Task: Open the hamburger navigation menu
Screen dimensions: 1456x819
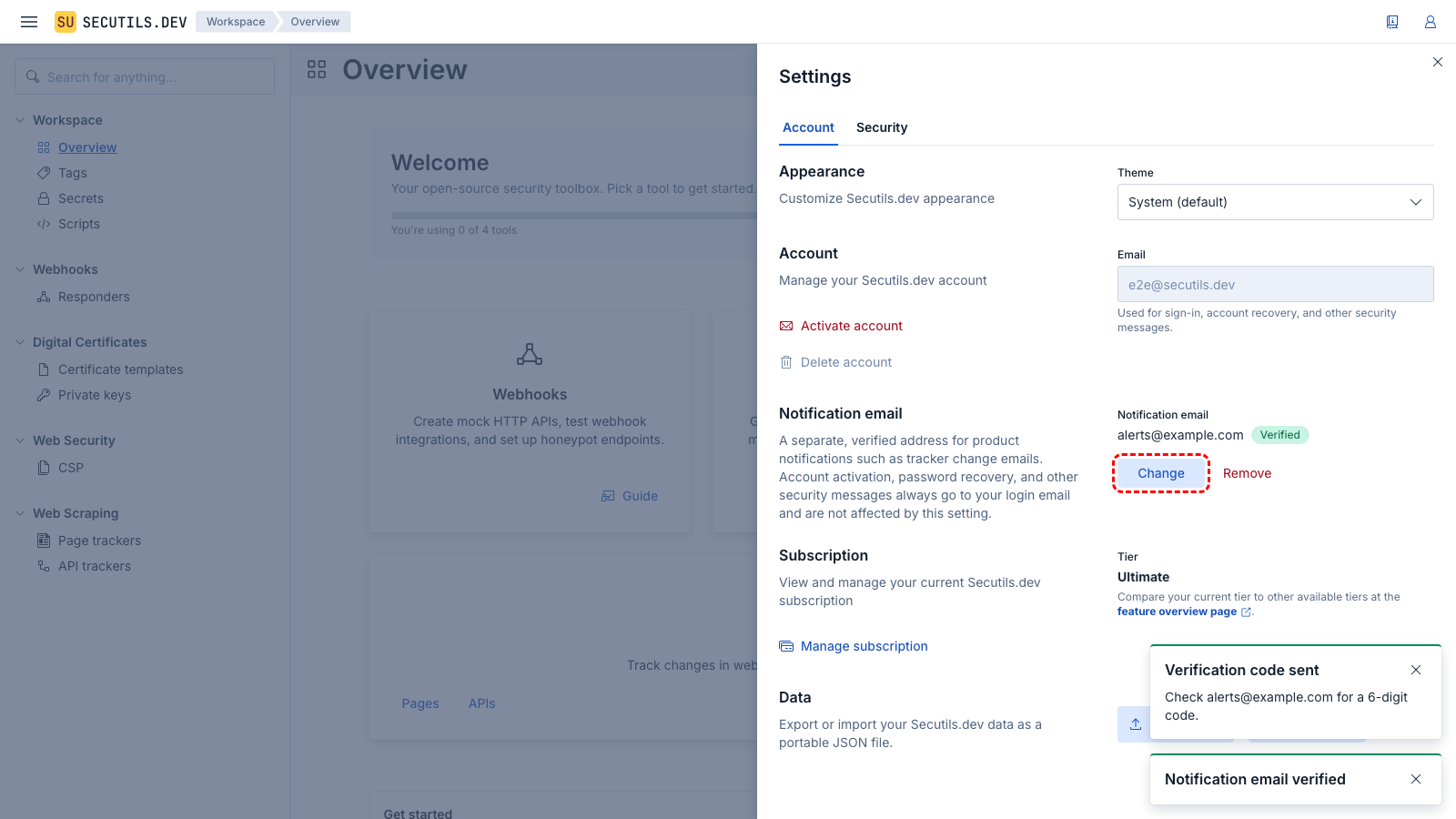Action: point(29,22)
